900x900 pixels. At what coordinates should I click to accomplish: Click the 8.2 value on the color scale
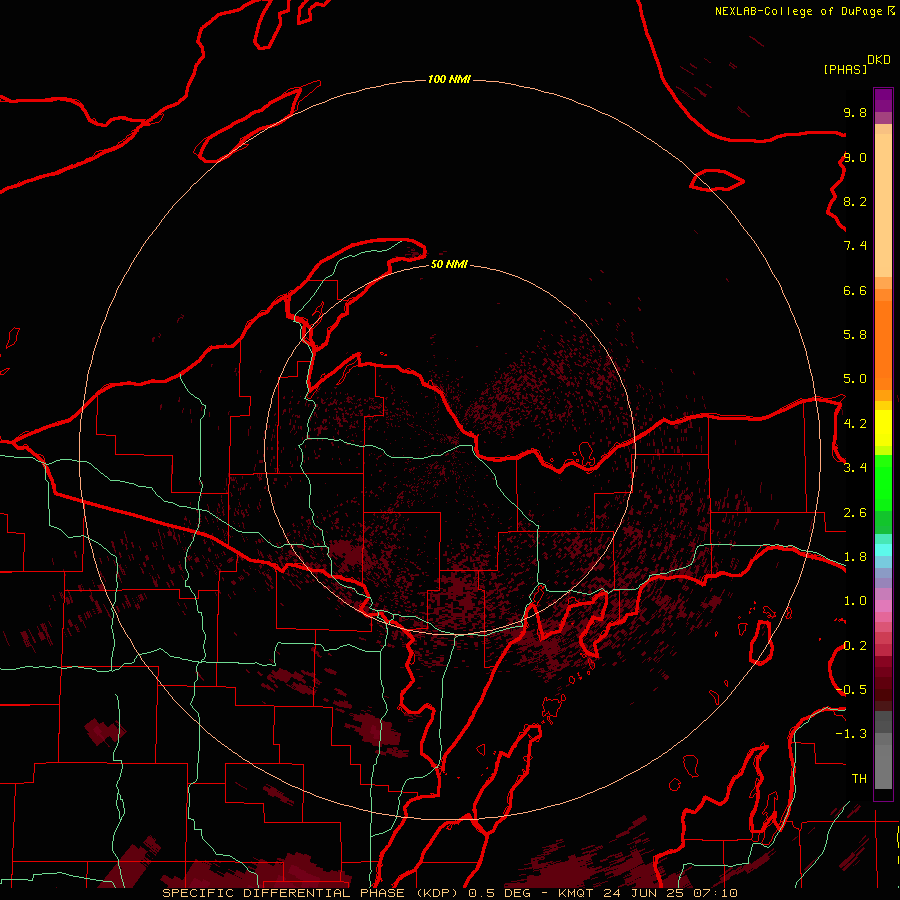855,201
